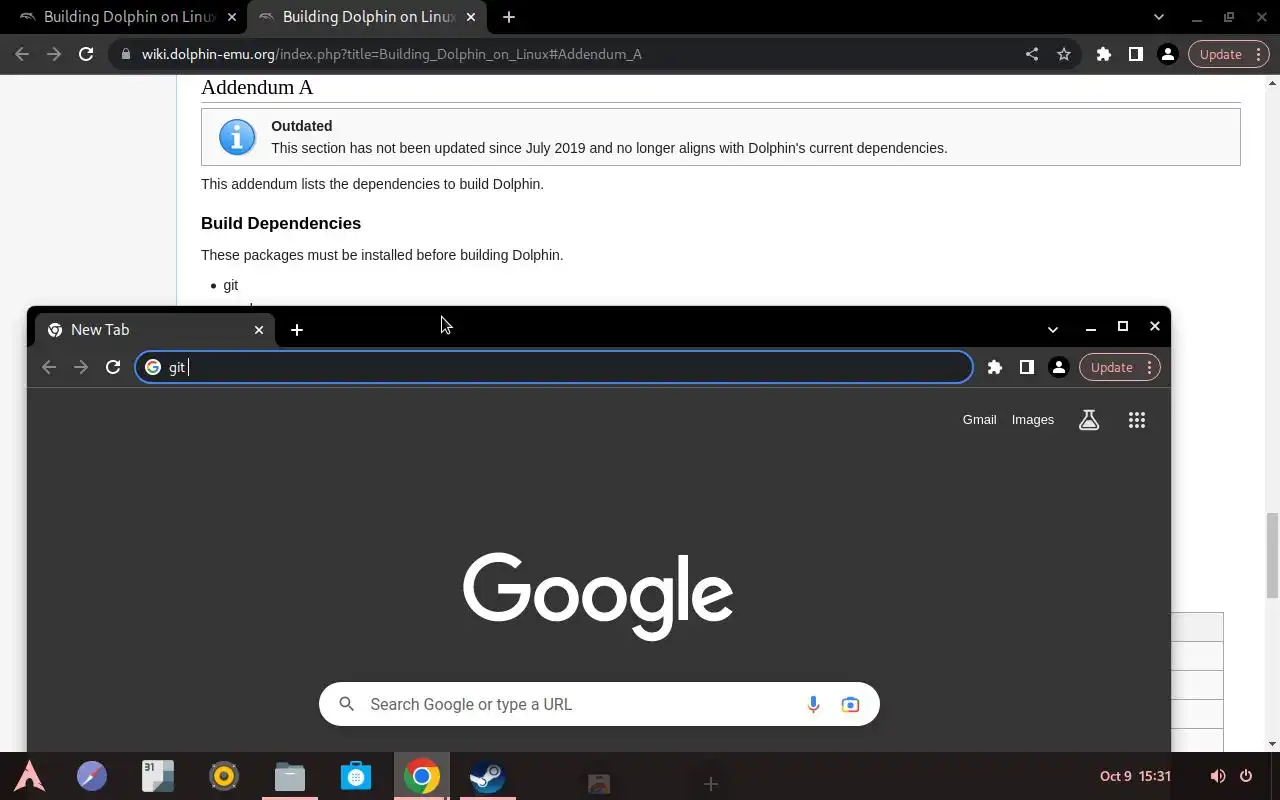Screen dimensions: 1280x800
Task: Click the back arrow in the New Tab window
Action: [49, 367]
